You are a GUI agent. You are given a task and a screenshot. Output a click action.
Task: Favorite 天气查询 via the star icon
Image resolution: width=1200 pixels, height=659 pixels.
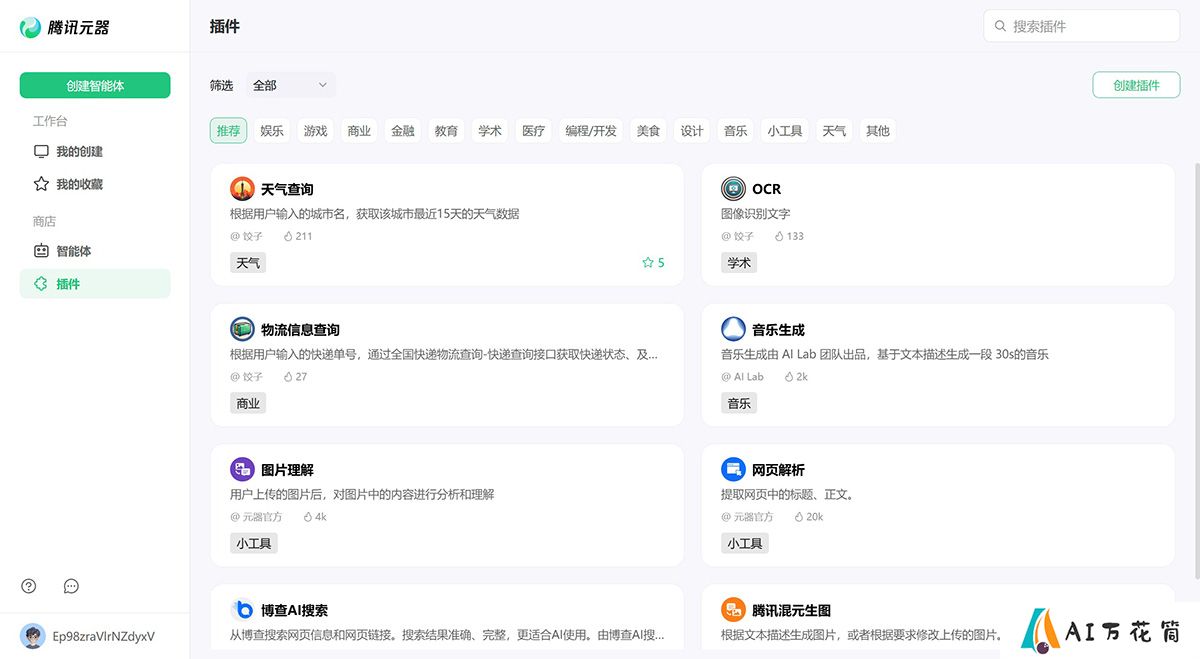tap(648, 263)
